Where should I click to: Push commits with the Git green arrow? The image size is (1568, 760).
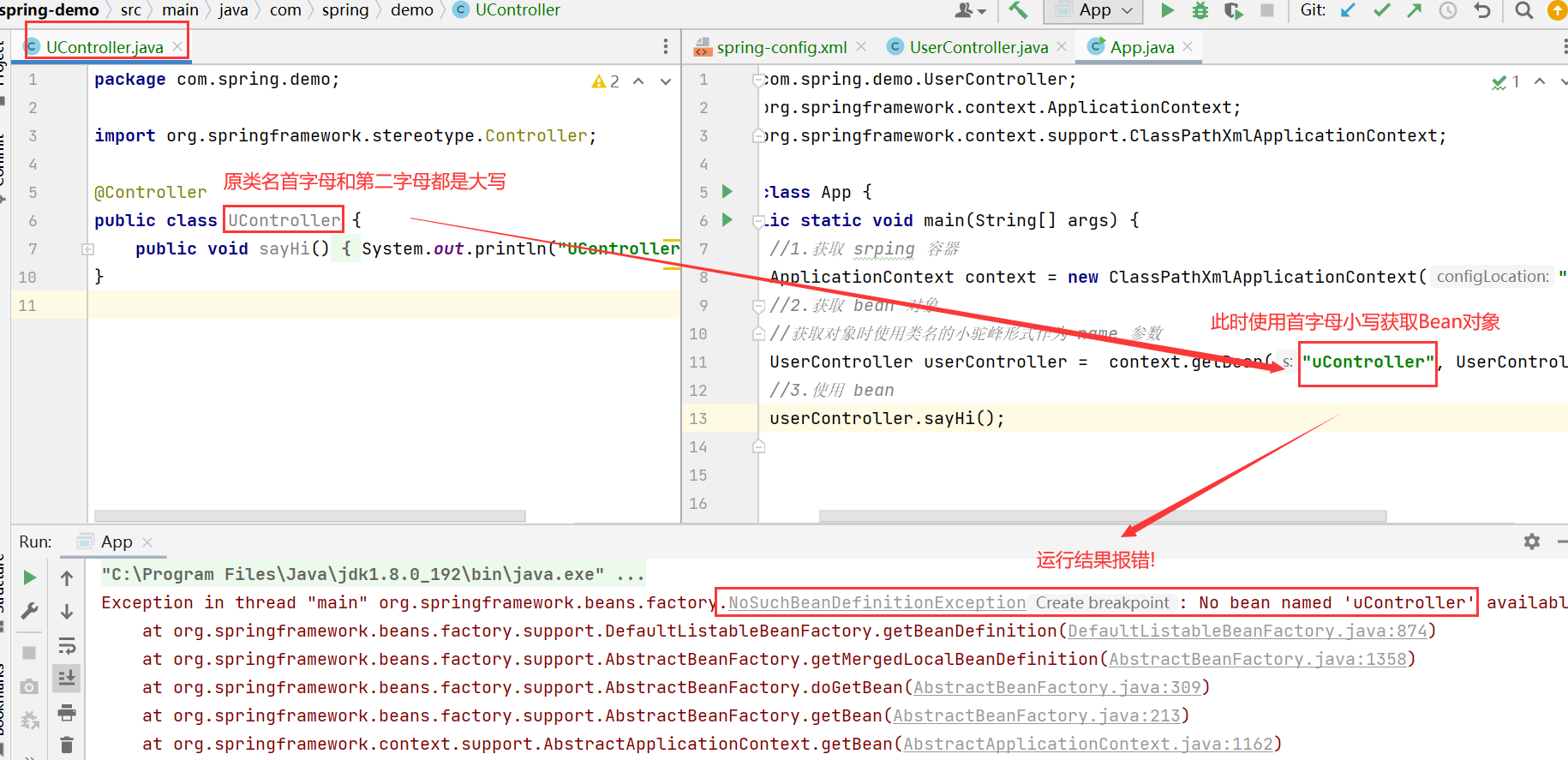pos(1415,10)
